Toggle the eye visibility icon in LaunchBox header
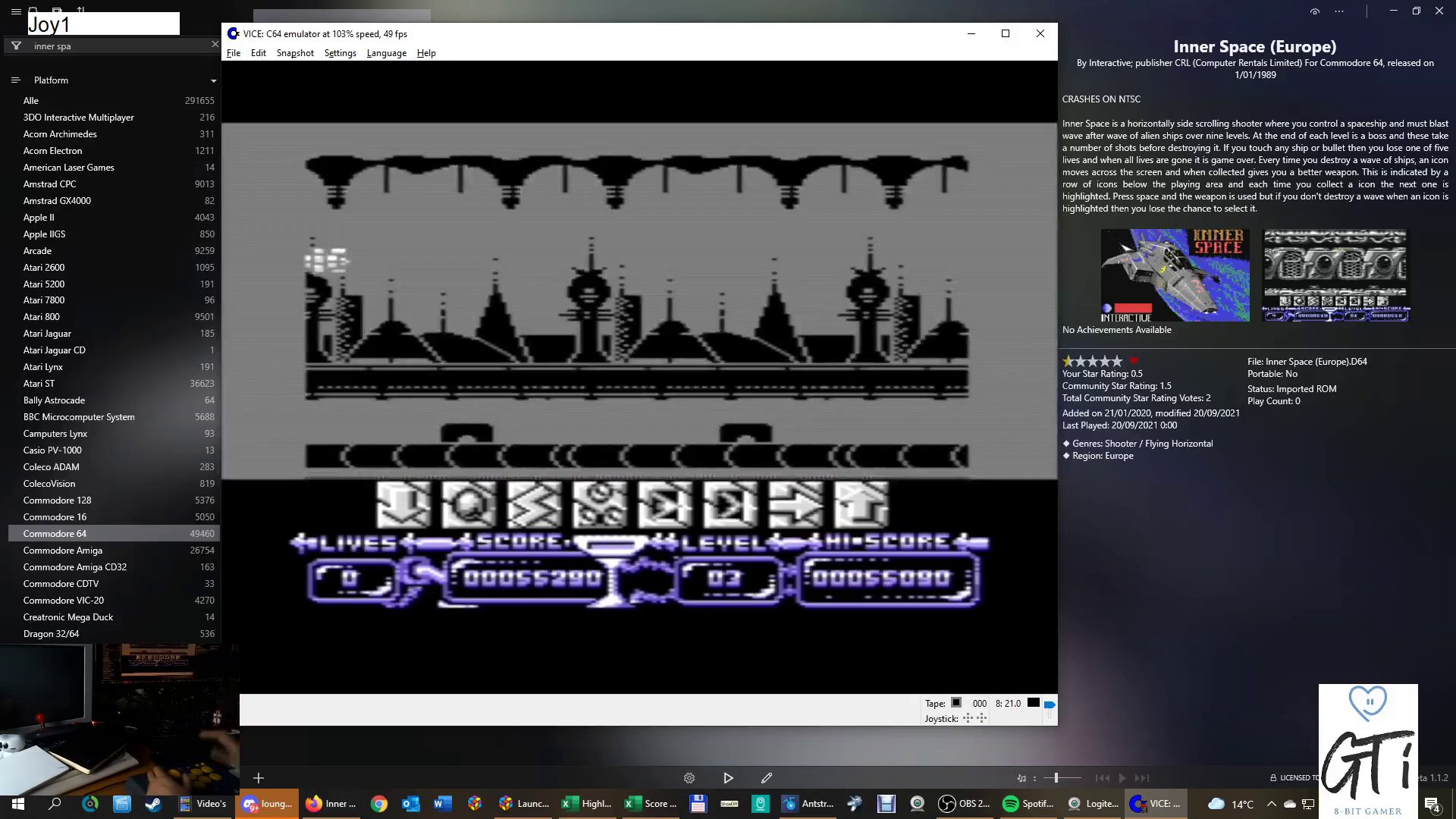This screenshot has width=1456, height=819. [1315, 11]
